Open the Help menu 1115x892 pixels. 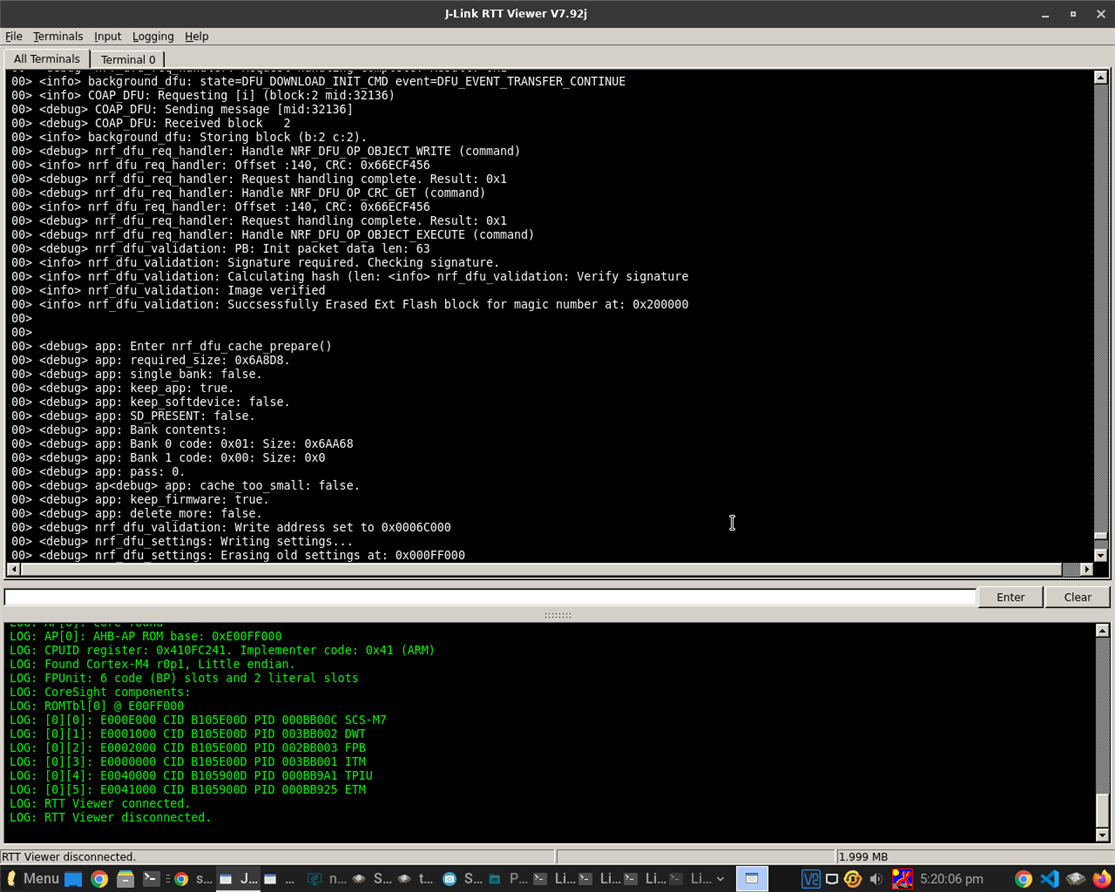click(x=196, y=36)
